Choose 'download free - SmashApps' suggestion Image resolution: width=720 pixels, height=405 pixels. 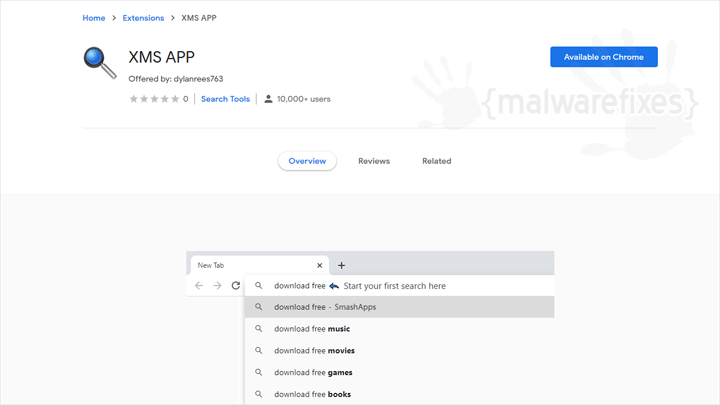click(x=399, y=307)
